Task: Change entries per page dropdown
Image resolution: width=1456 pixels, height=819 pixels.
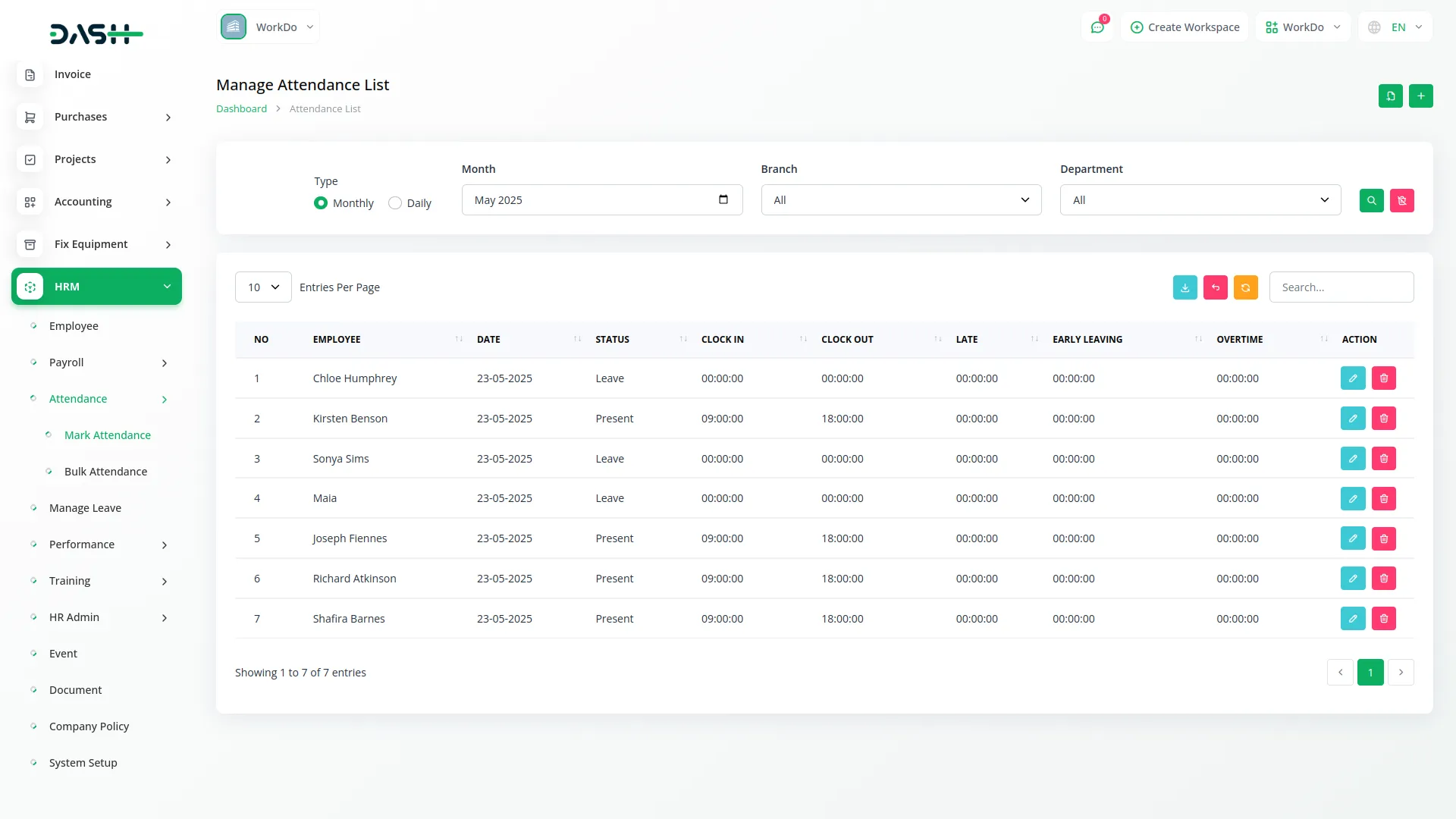Action: pyautogui.click(x=263, y=287)
